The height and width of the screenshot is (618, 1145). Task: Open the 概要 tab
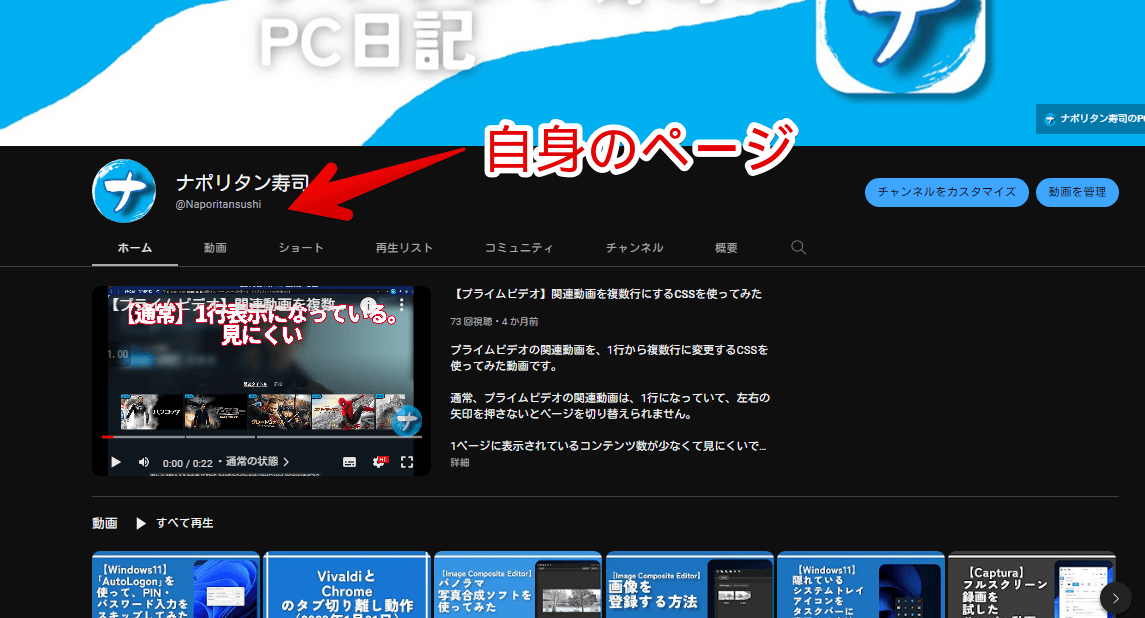(x=726, y=248)
